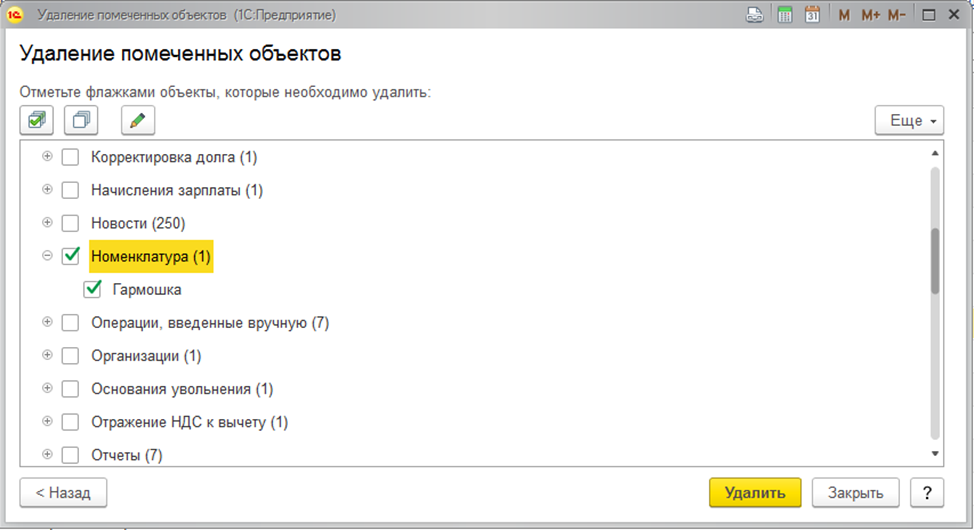Open help with the ? button
This screenshot has width=974, height=530.
pos(927,493)
